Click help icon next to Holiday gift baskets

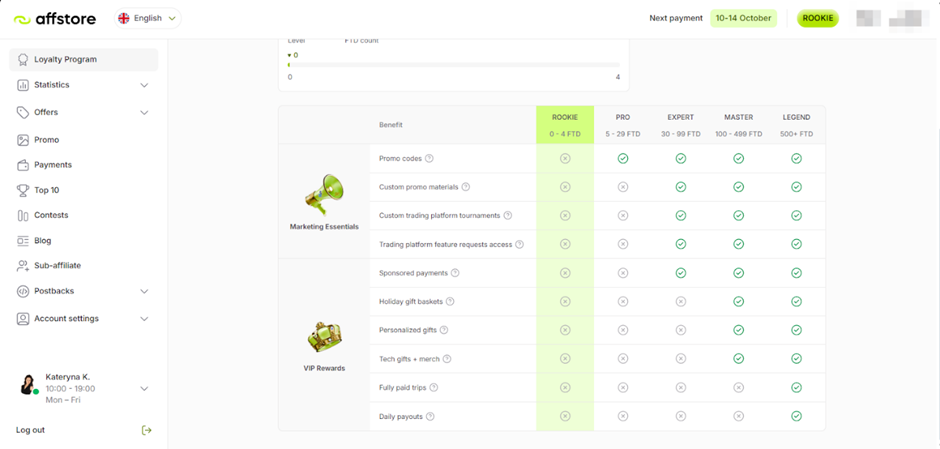(450, 301)
